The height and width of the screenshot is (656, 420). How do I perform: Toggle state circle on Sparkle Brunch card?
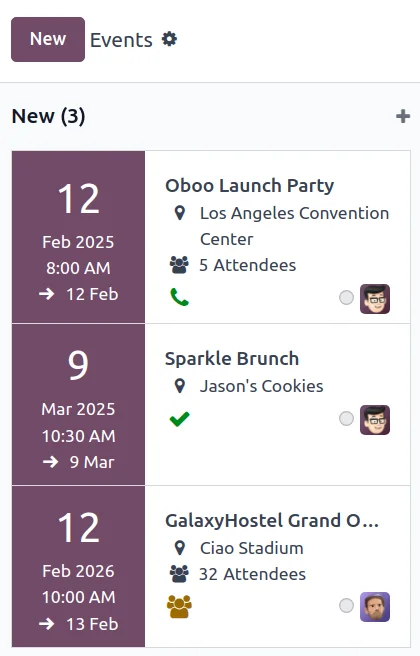click(346, 418)
